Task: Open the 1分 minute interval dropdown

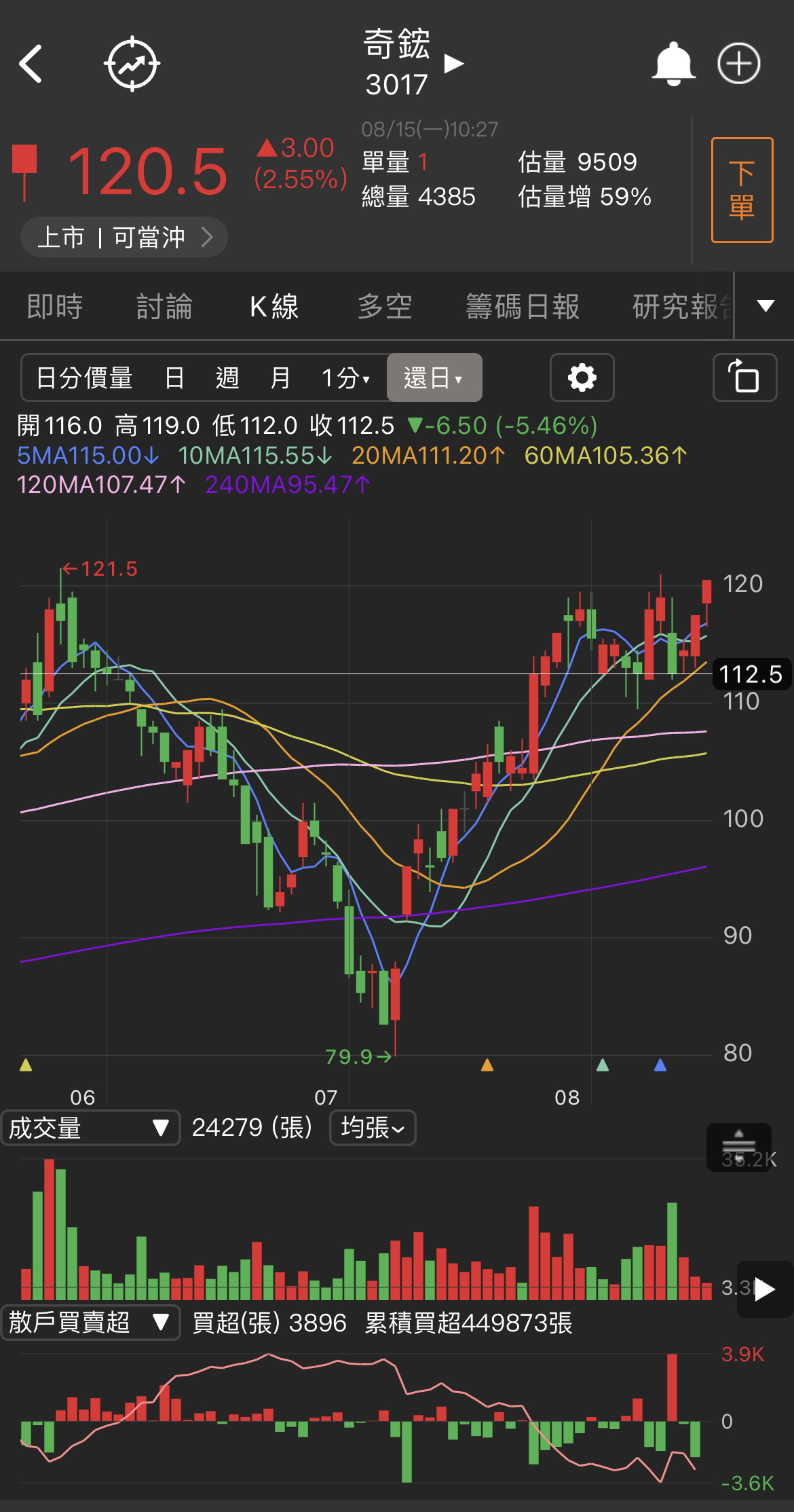Action: (345, 377)
